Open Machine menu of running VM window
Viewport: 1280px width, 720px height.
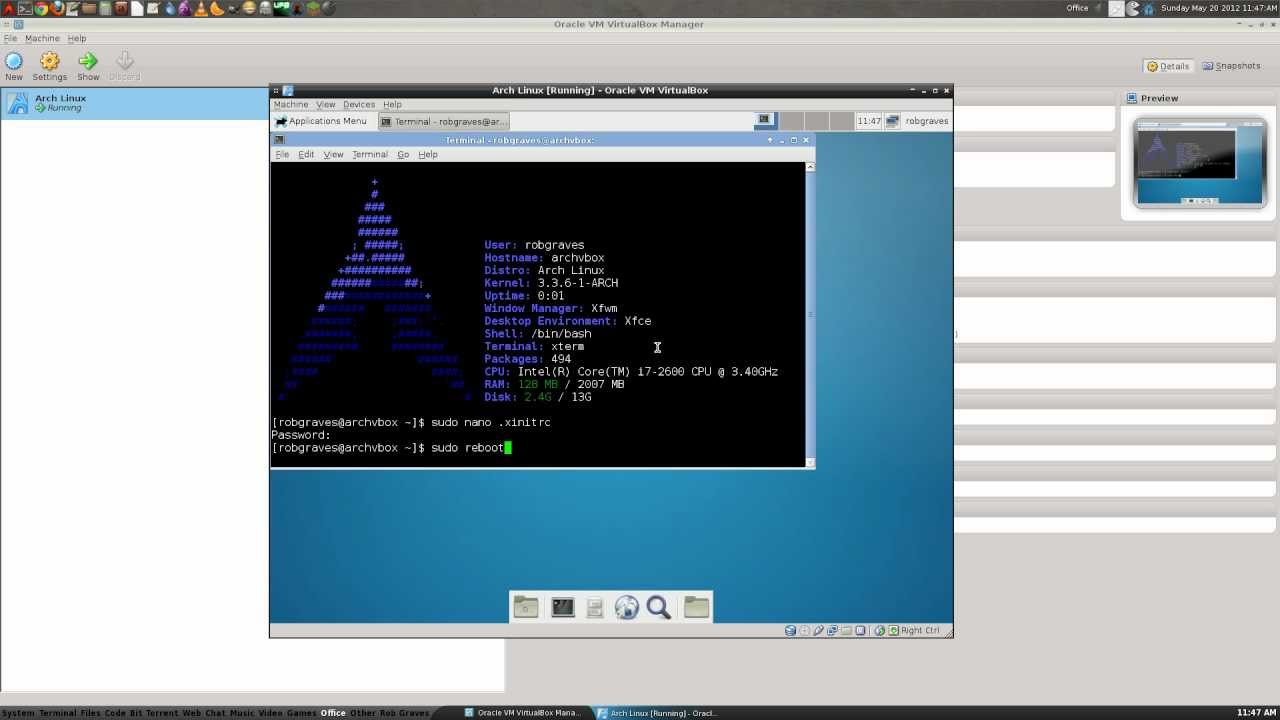pyautogui.click(x=291, y=104)
